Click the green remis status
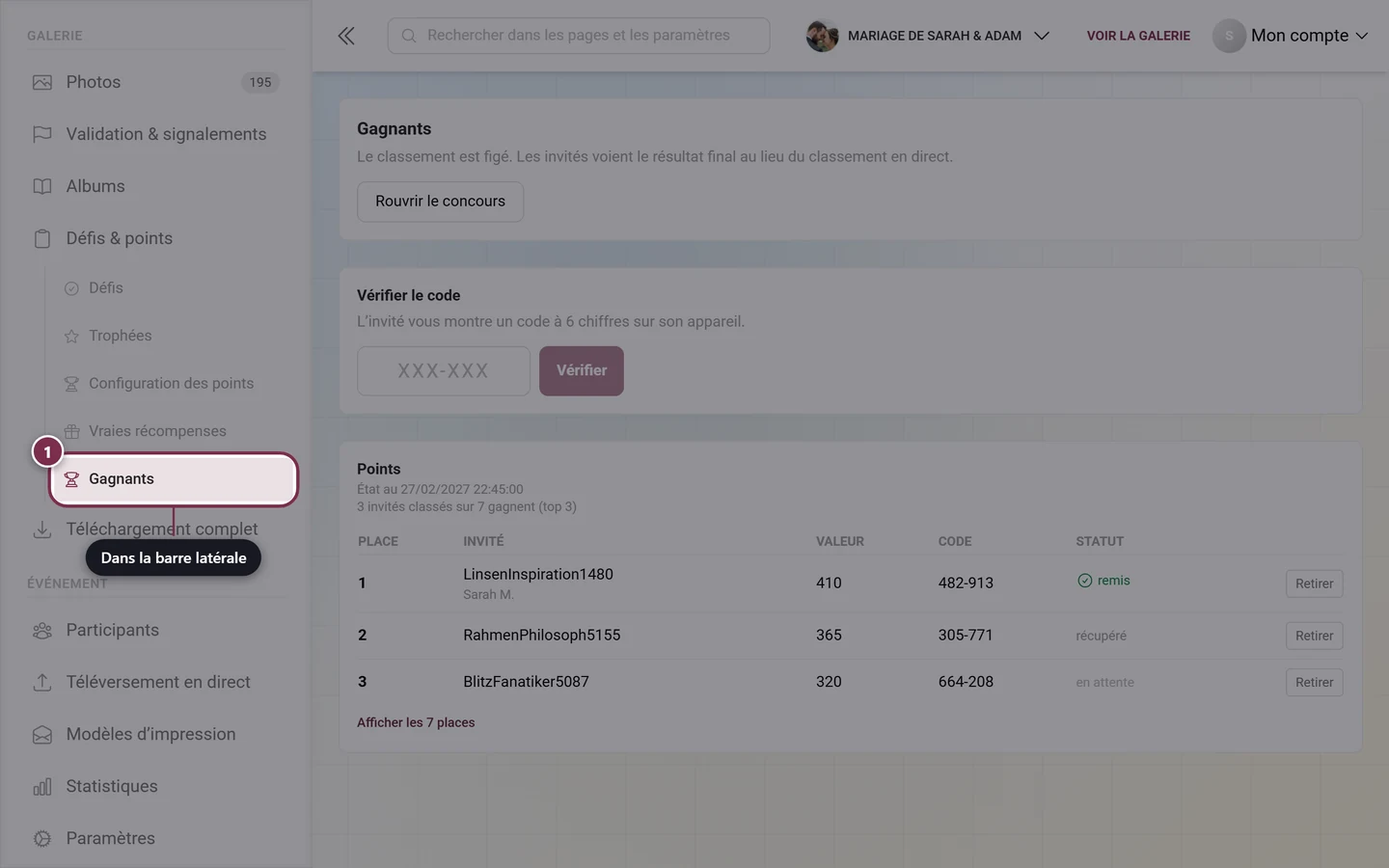Image resolution: width=1389 pixels, height=868 pixels. pyautogui.click(x=1103, y=581)
